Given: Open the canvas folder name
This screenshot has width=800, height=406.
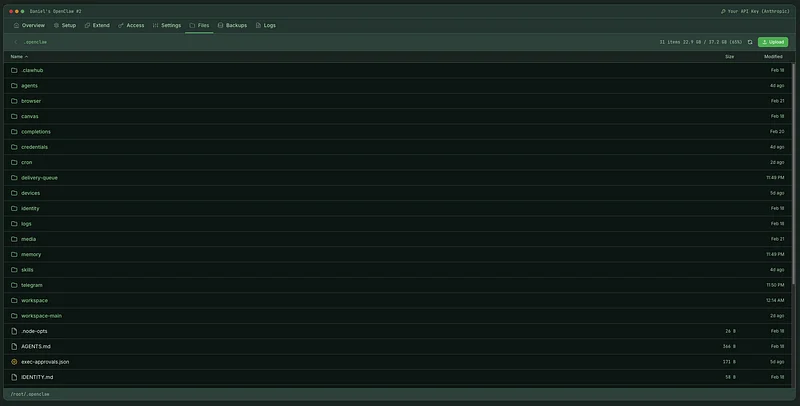Looking at the screenshot, I should click(30, 116).
